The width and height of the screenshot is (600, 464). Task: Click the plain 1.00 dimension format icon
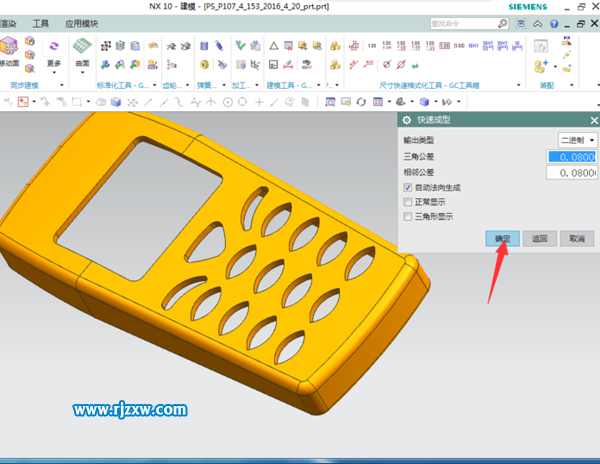[372, 46]
